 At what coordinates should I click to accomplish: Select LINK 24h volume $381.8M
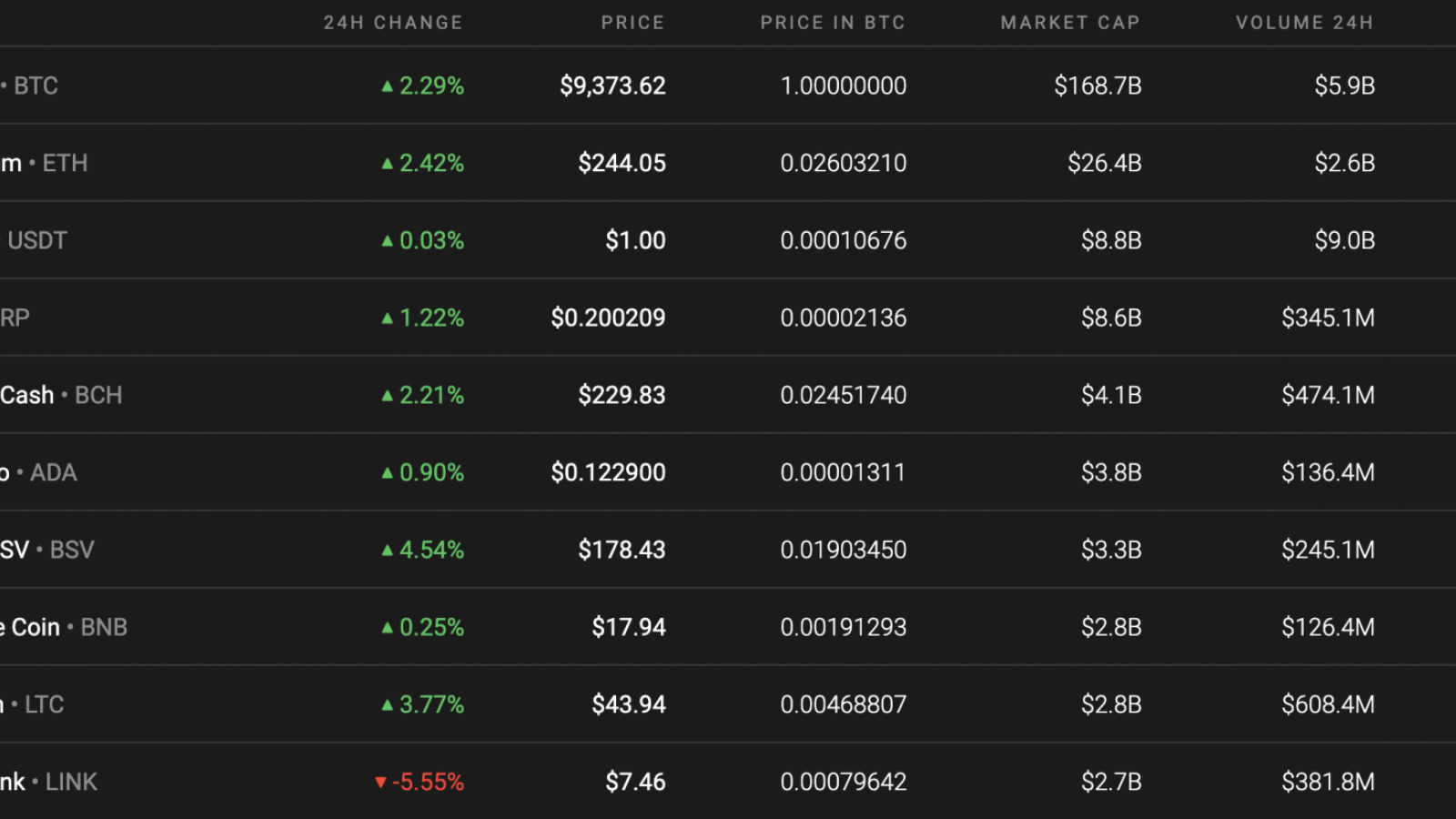pos(1328,782)
